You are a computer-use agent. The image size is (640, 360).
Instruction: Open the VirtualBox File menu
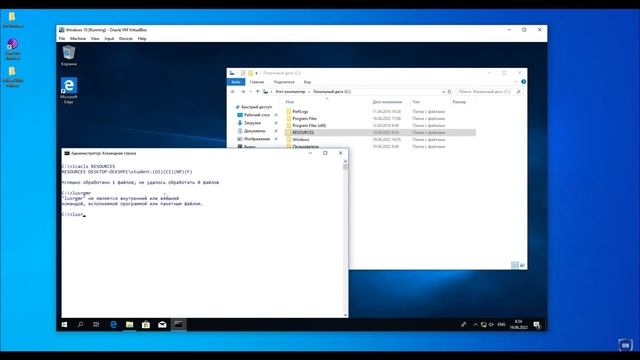[x=62, y=38]
